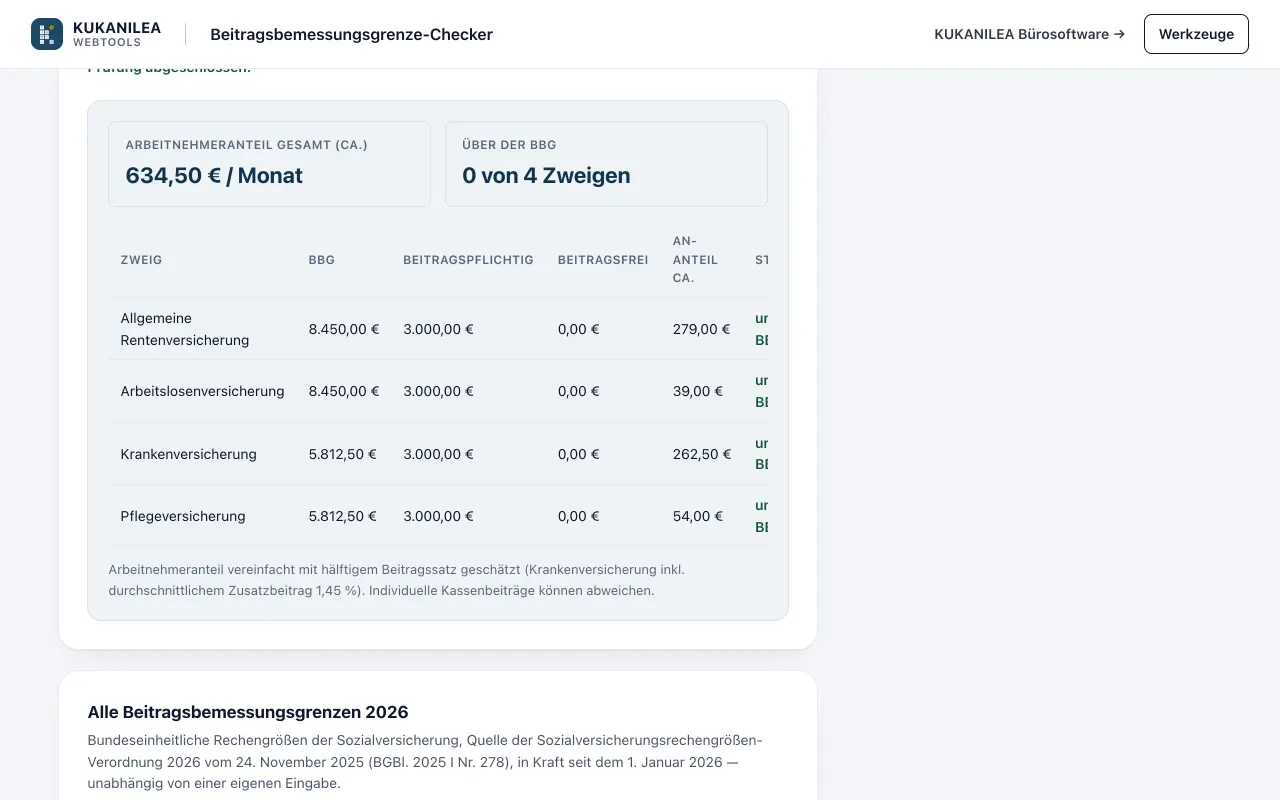Click the Beitragsfrei column header

[603, 260]
